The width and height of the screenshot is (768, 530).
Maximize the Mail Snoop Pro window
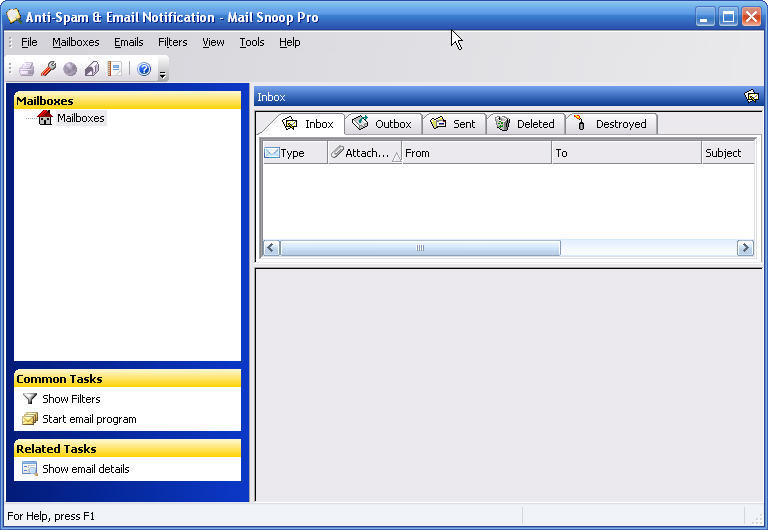click(x=728, y=17)
